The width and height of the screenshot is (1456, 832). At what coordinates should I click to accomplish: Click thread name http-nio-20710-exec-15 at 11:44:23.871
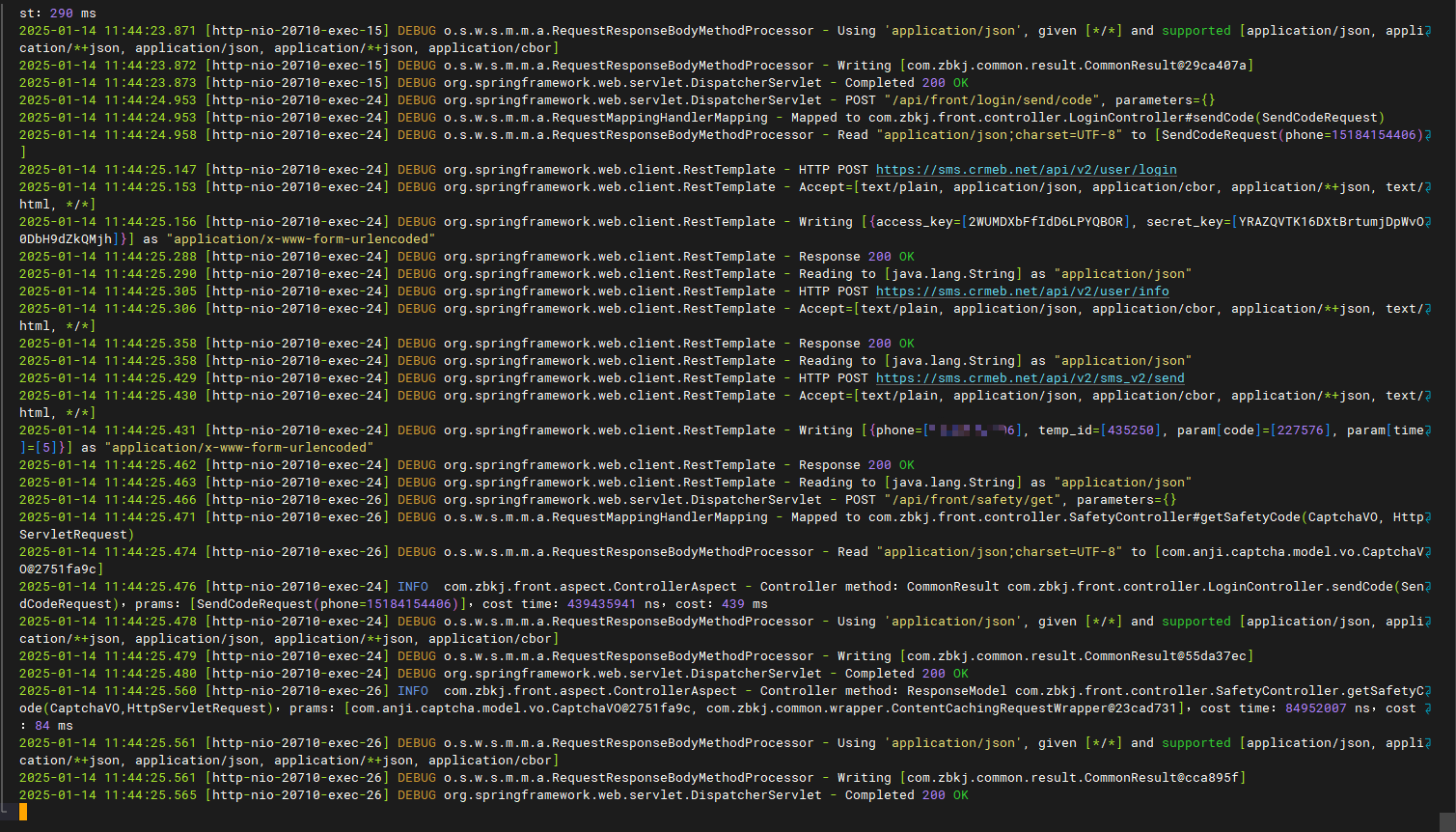296,31
